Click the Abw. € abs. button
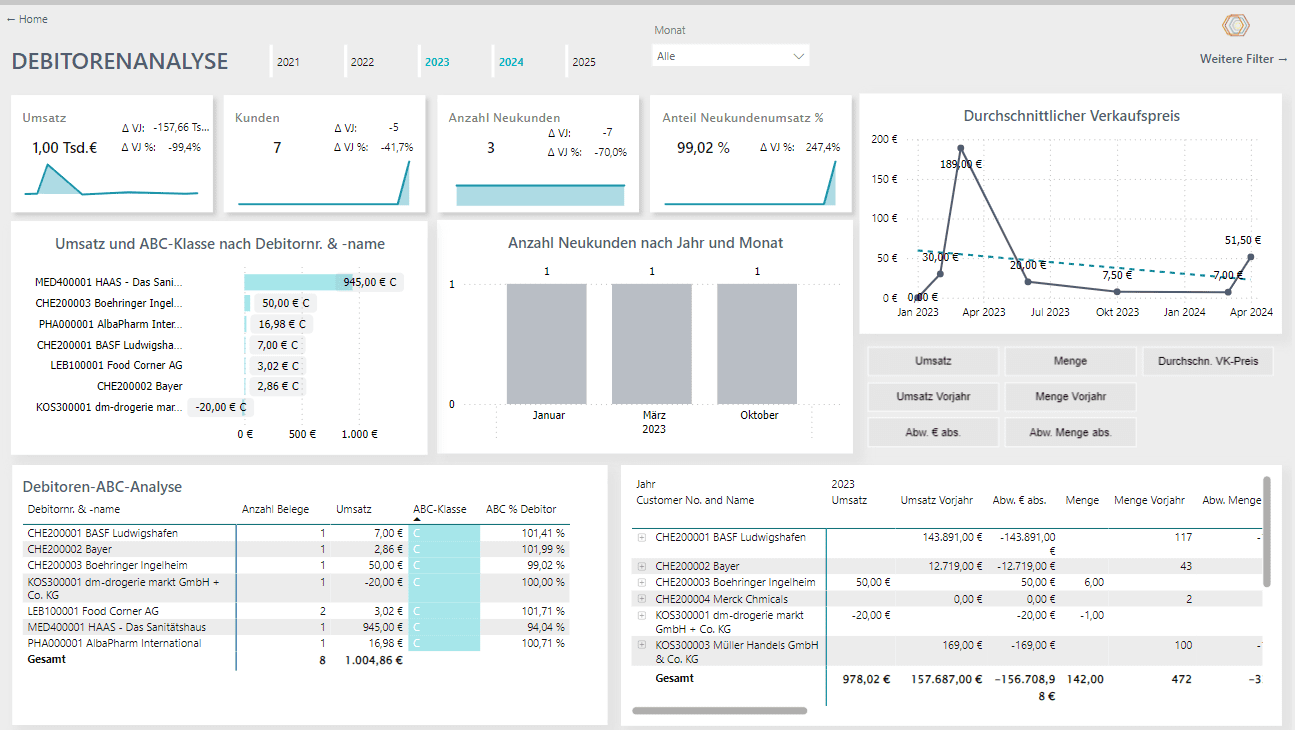Viewport: 1295px width, 730px height. click(933, 432)
